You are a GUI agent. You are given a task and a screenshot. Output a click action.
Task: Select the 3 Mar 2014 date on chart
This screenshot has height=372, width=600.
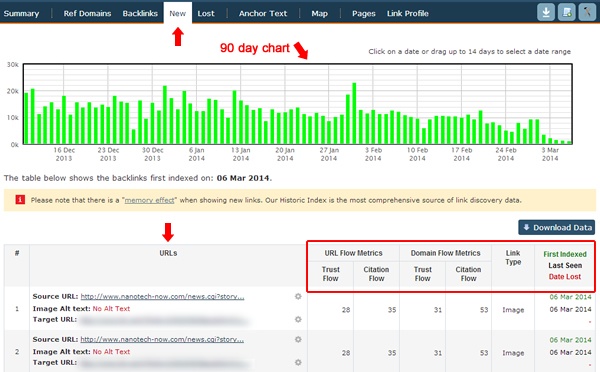tap(550, 154)
